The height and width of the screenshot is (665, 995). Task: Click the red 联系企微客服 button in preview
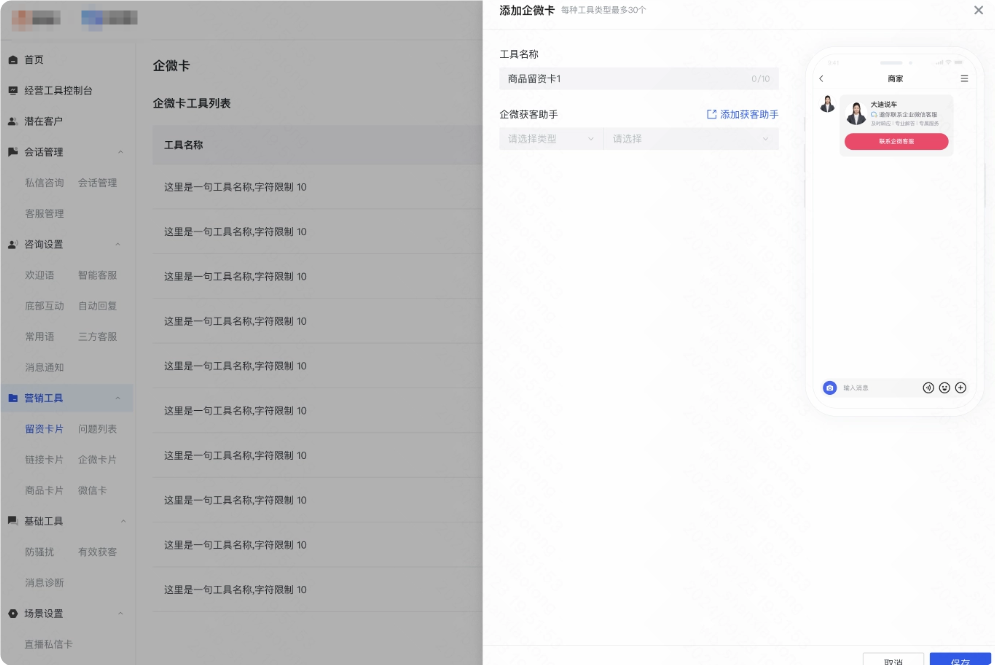896,142
